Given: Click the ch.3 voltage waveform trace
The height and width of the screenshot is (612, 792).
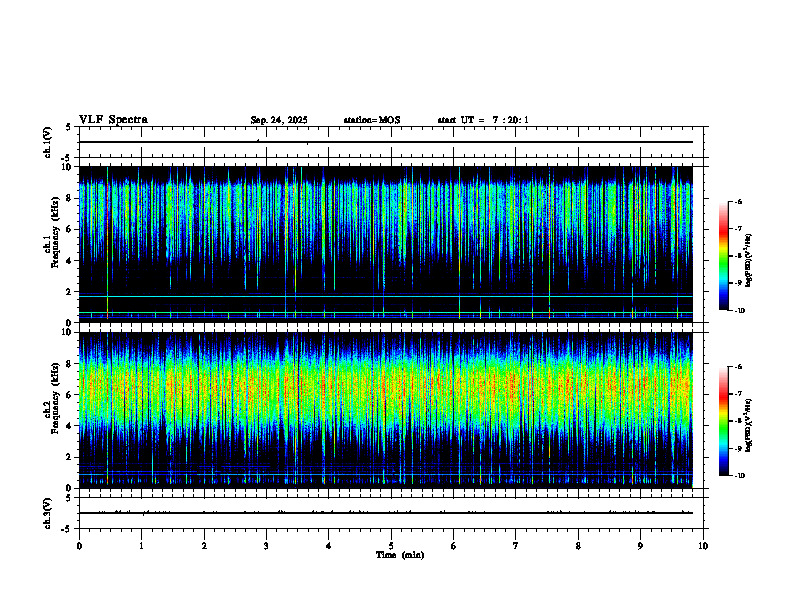Looking at the screenshot, I should [x=385, y=513].
